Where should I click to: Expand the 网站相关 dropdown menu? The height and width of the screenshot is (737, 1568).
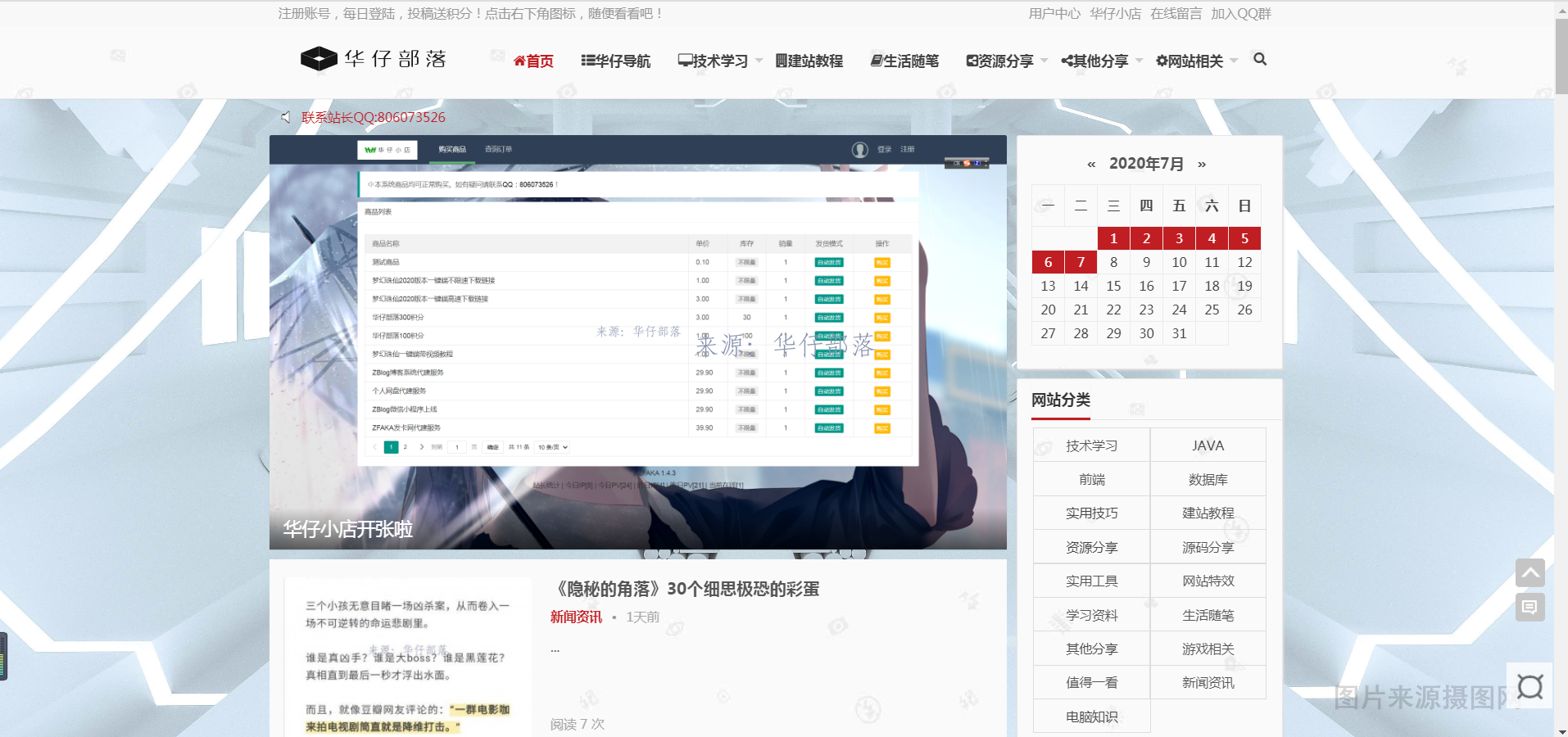click(1197, 61)
